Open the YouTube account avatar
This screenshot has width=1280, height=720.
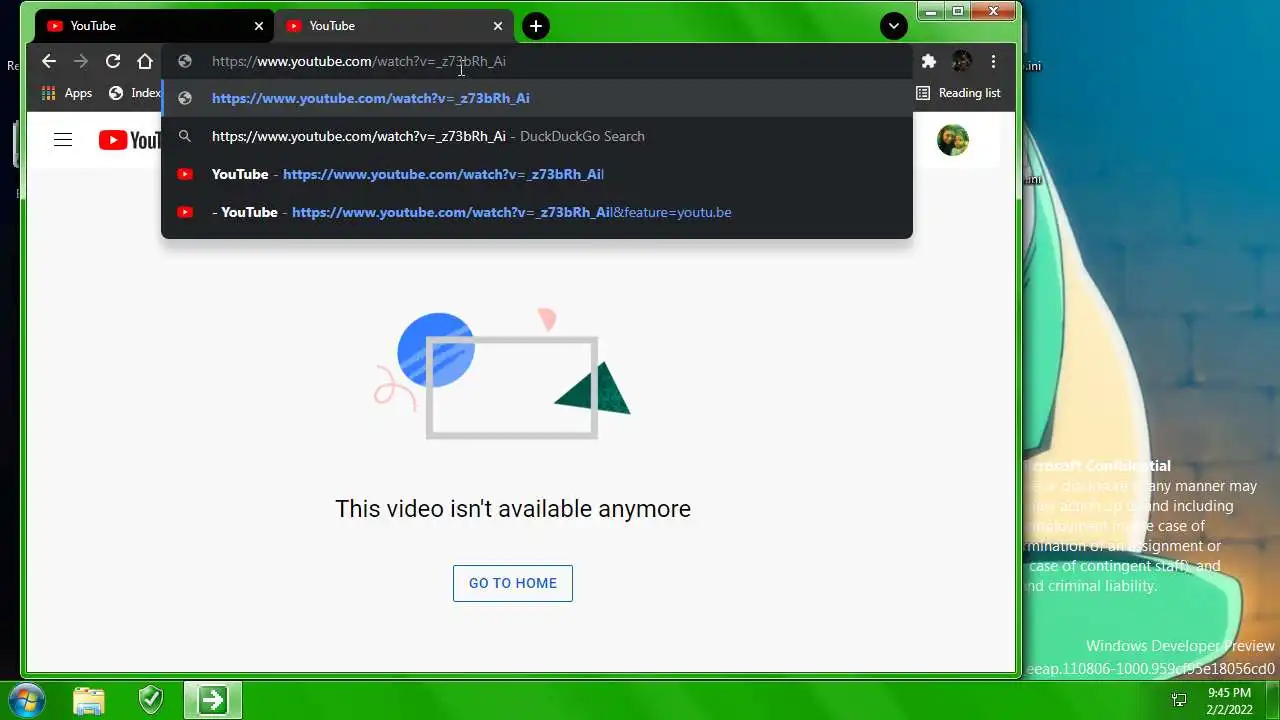(953, 140)
